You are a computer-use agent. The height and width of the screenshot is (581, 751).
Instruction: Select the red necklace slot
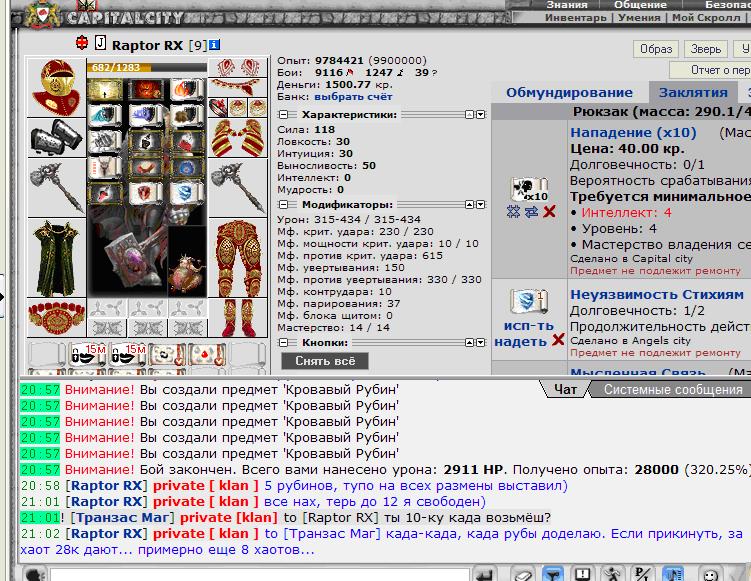[238, 88]
